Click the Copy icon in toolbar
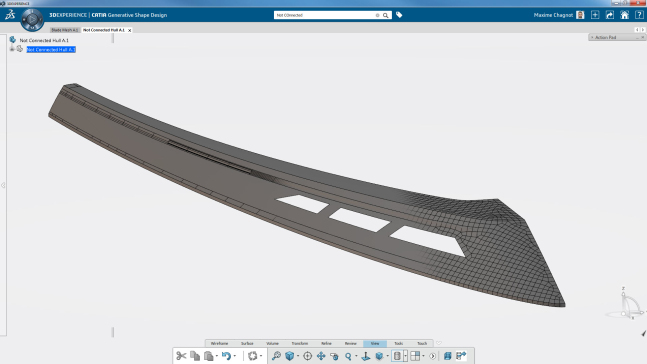This screenshot has height=364, width=647. pyautogui.click(x=195, y=356)
